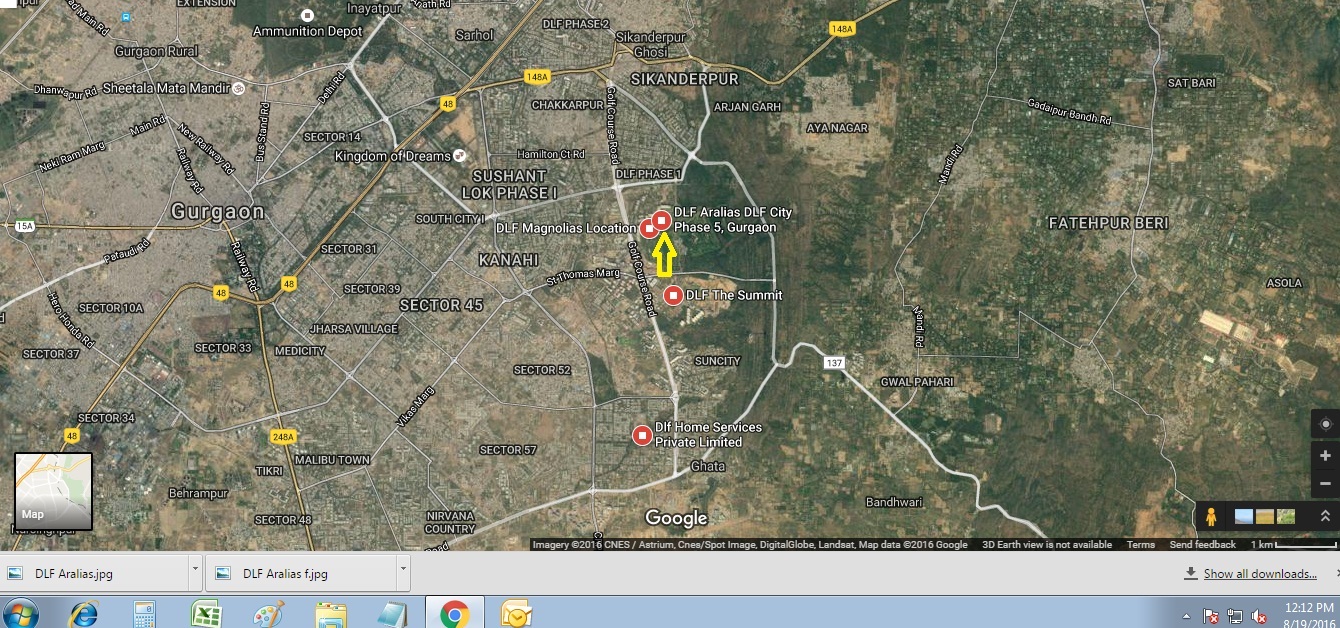This screenshot has height=628, width=1340.
Task: Switch to Map view thumbnail
Action: point(53,491)
